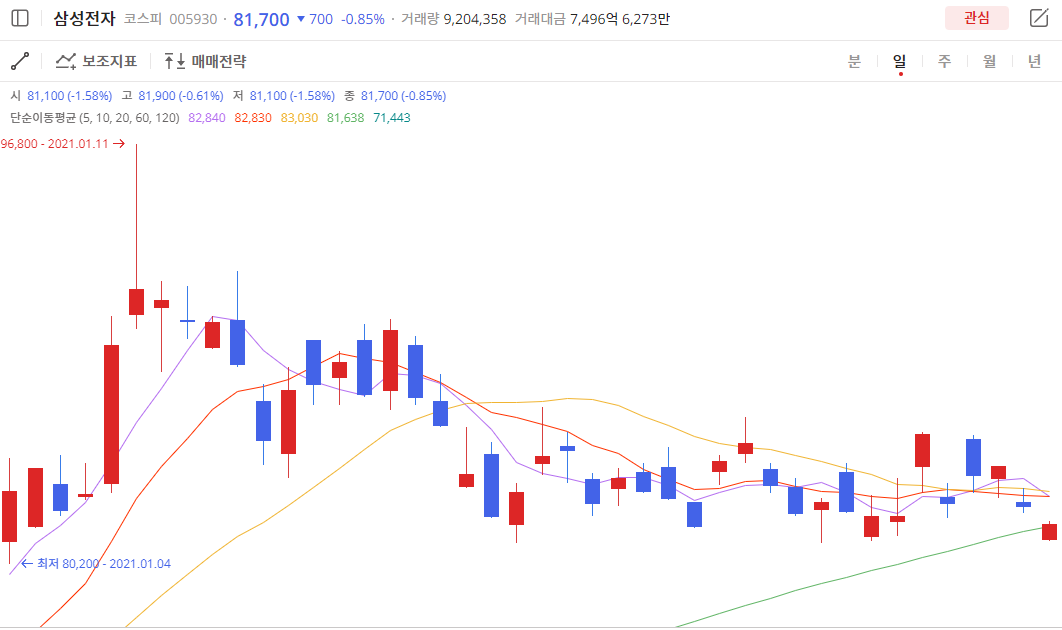Image resolution: width=1062 pixels, height=630 pixels.
Task: Click the KOSPI market label 코스피
Action: click(142, 19)
